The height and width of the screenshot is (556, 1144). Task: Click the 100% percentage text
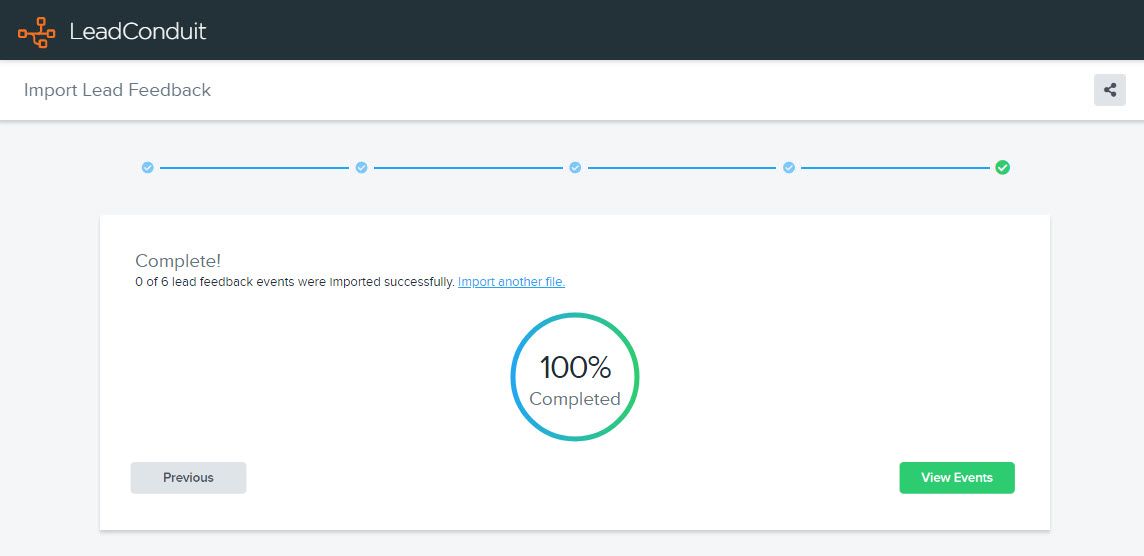point(575,368)
